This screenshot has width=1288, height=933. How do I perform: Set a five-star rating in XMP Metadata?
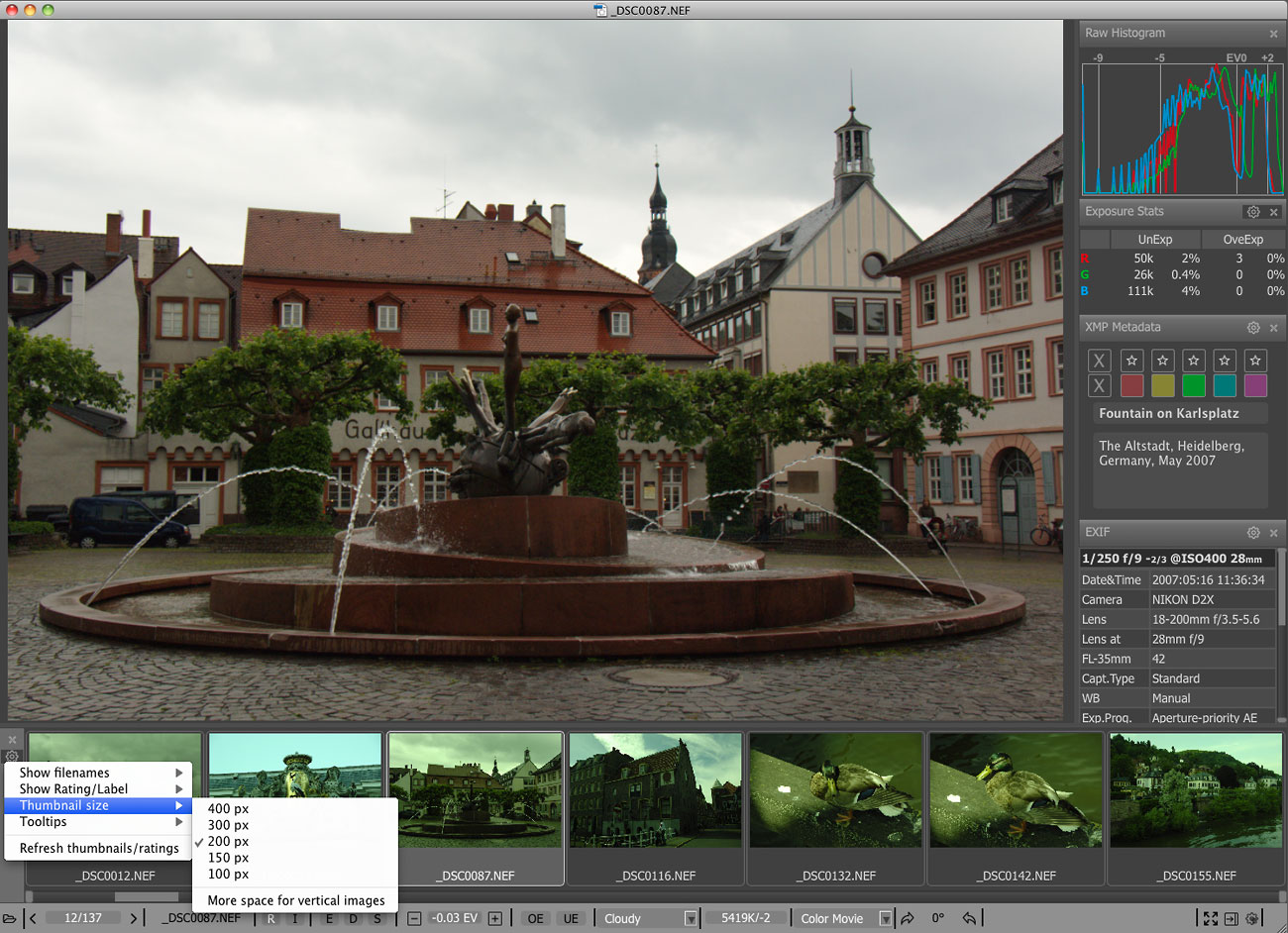tap(1255, 361)
